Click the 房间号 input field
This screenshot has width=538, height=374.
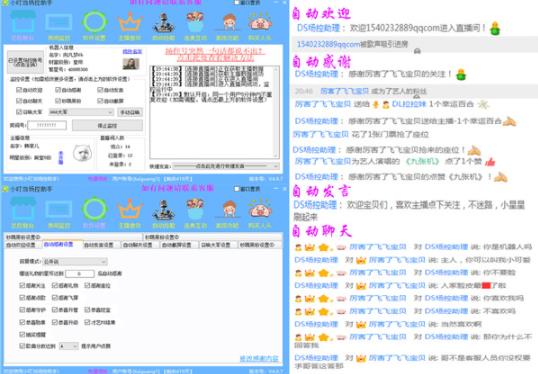tap(47, 125)
